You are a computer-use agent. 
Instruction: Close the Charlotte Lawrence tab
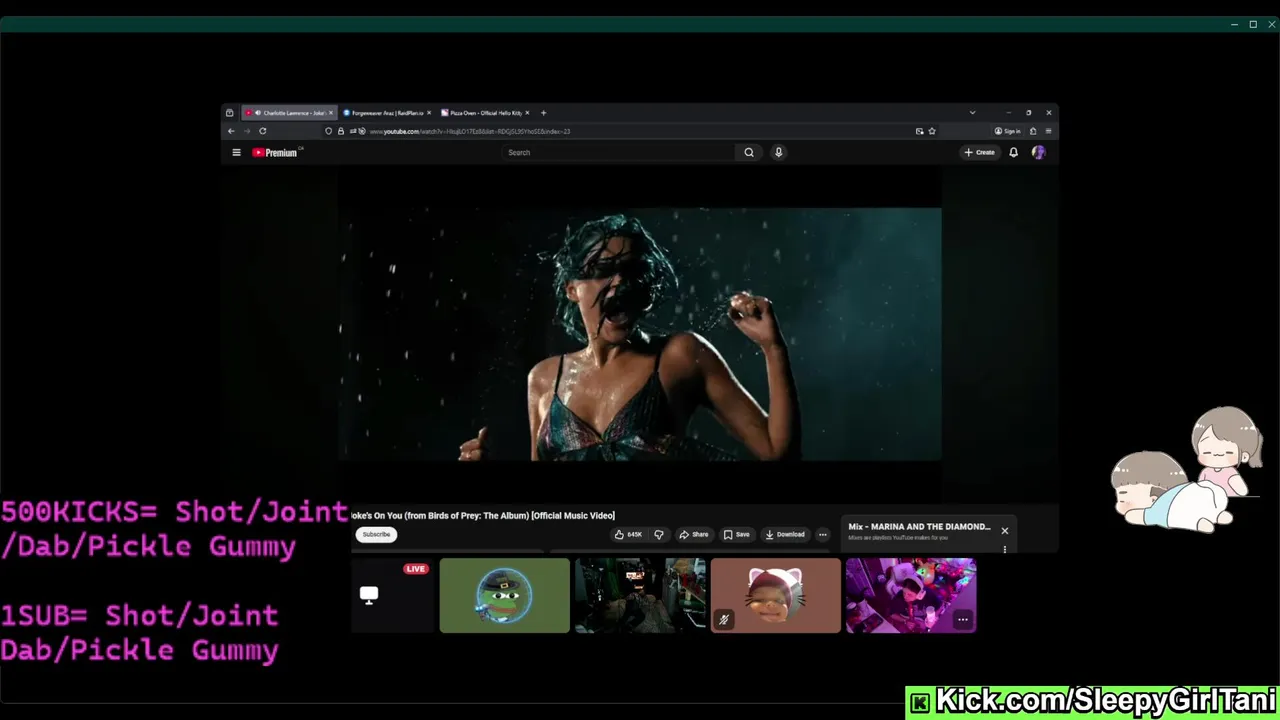tap(331, 113)
